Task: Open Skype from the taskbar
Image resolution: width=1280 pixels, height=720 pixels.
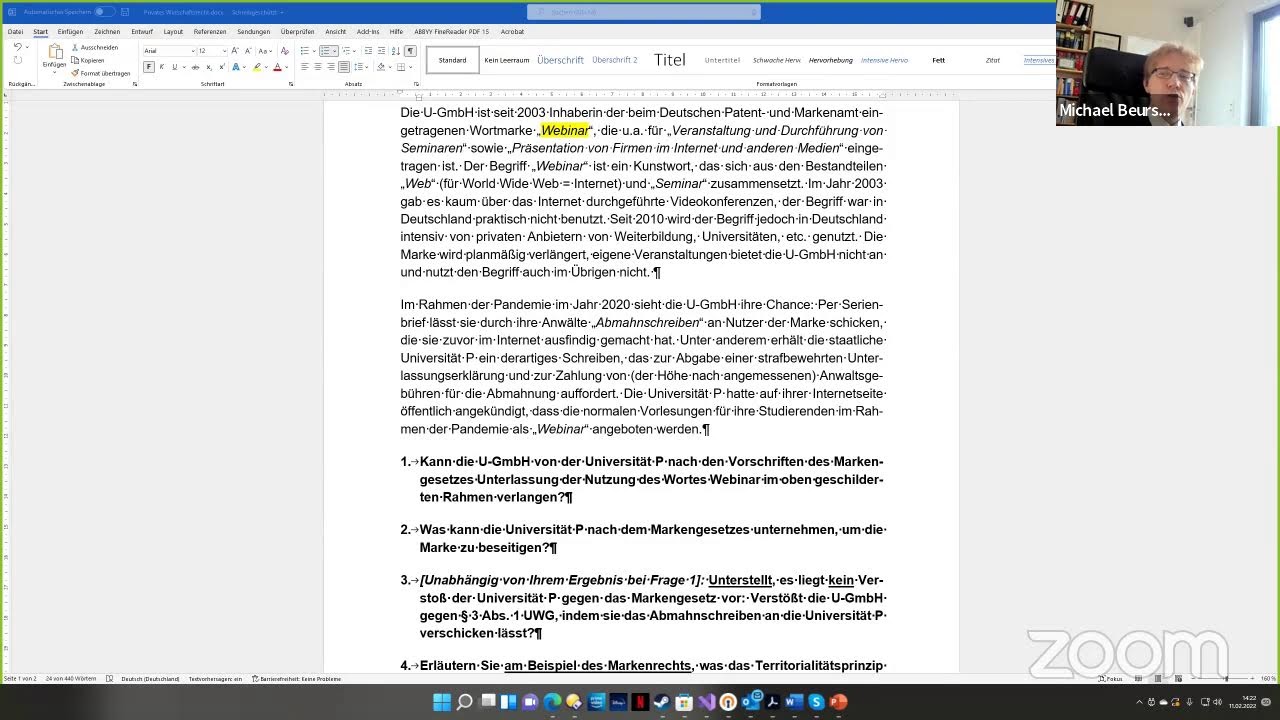Action: click(x=816, y=702)
